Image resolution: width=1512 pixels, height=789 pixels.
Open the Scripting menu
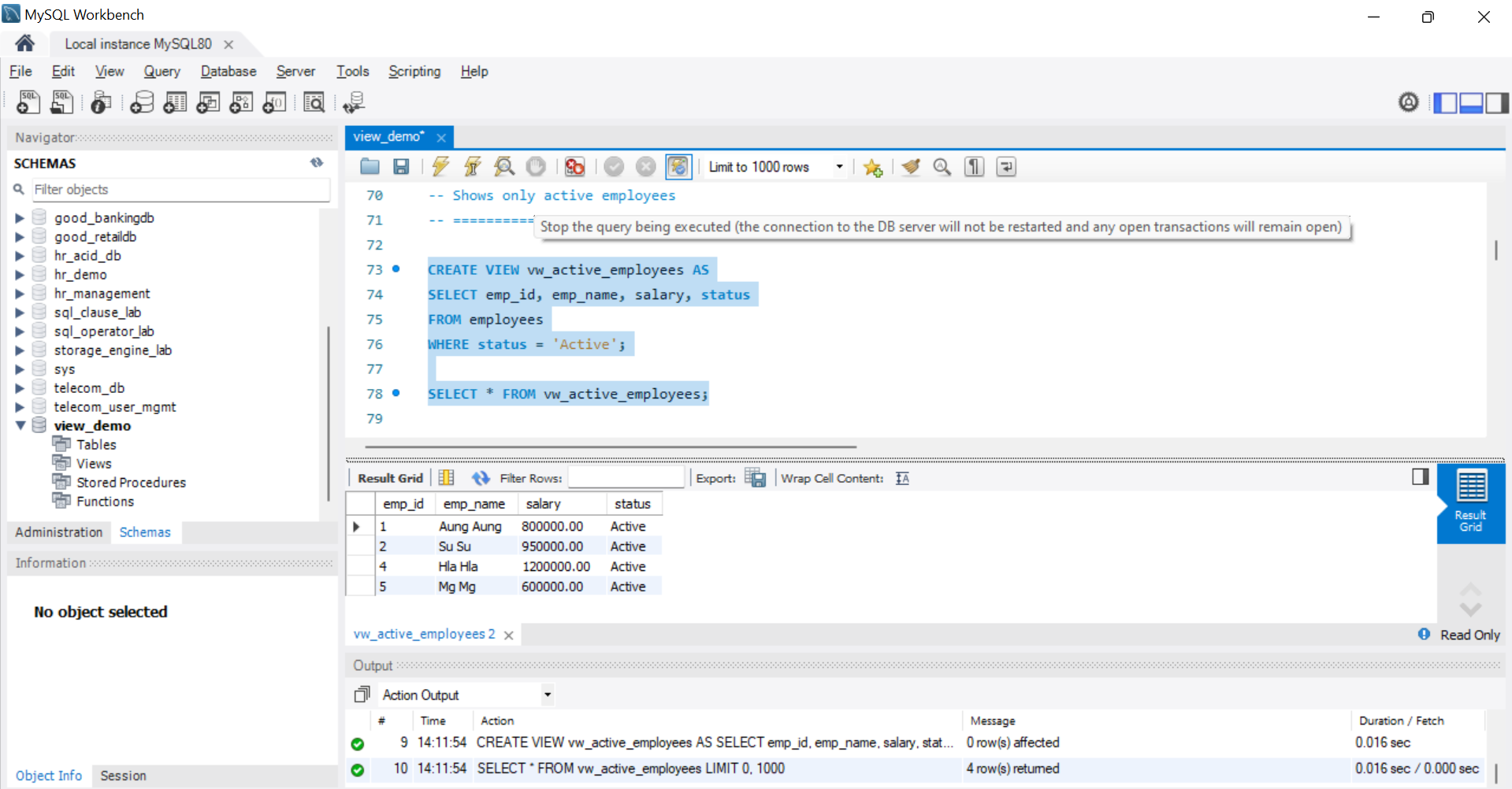pos(414,71)
